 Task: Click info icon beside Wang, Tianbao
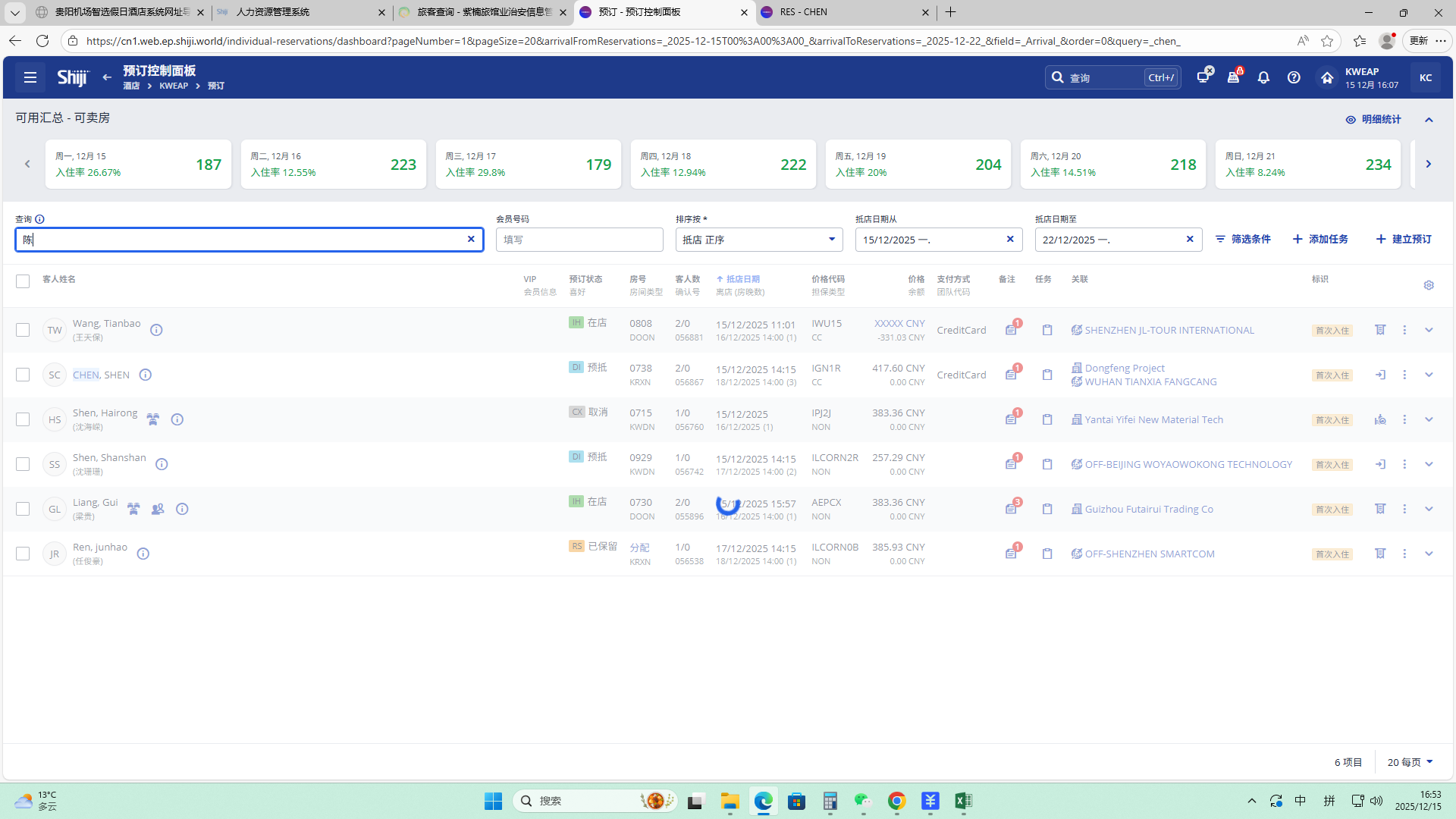click(x=156, y=330)
